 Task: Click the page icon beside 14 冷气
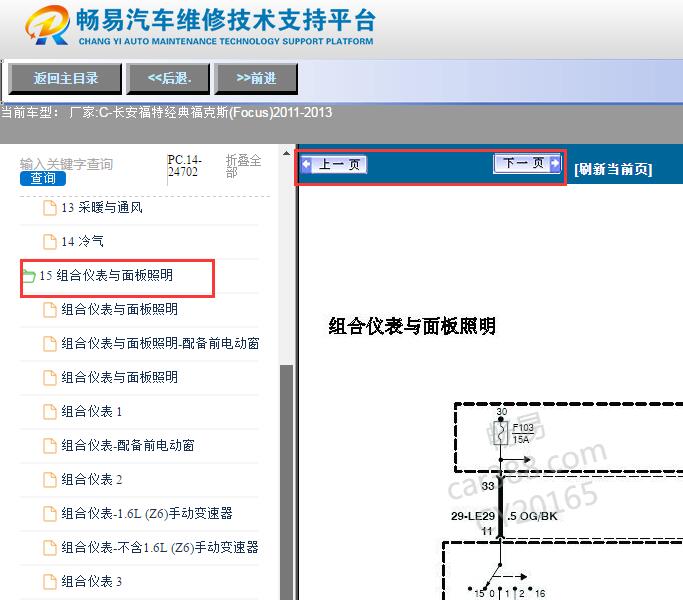50,242
